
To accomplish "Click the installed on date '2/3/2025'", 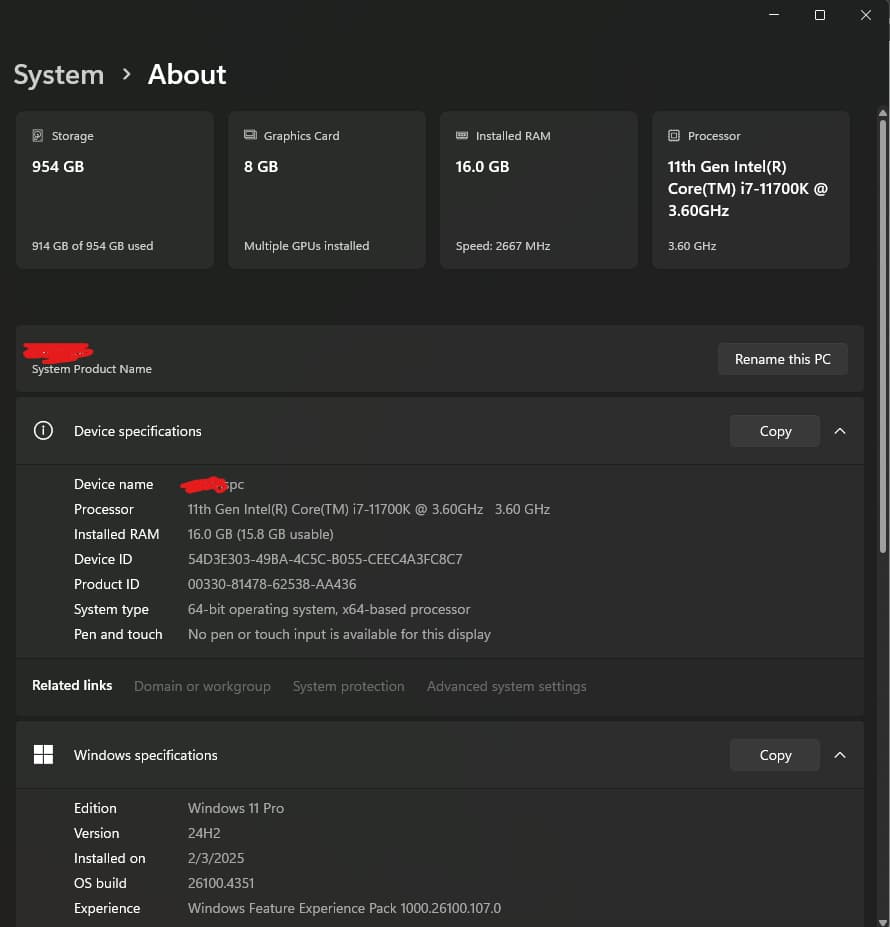I will pyautogui.click(x=216, y=858).
